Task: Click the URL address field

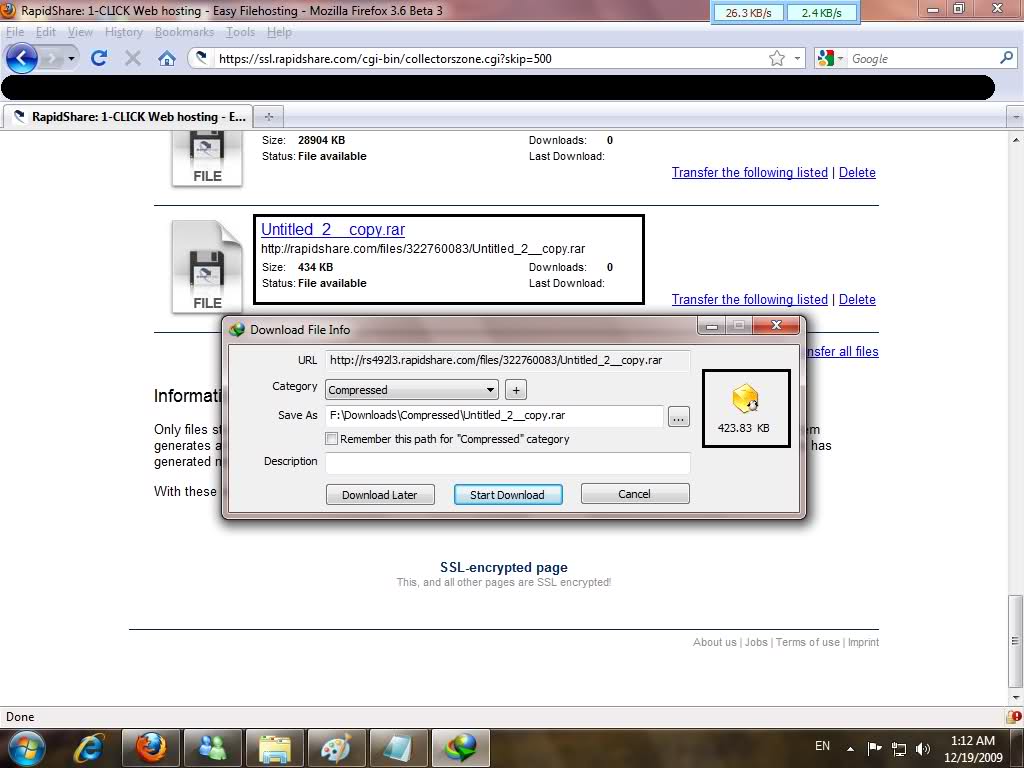Action: click(490, 59)
